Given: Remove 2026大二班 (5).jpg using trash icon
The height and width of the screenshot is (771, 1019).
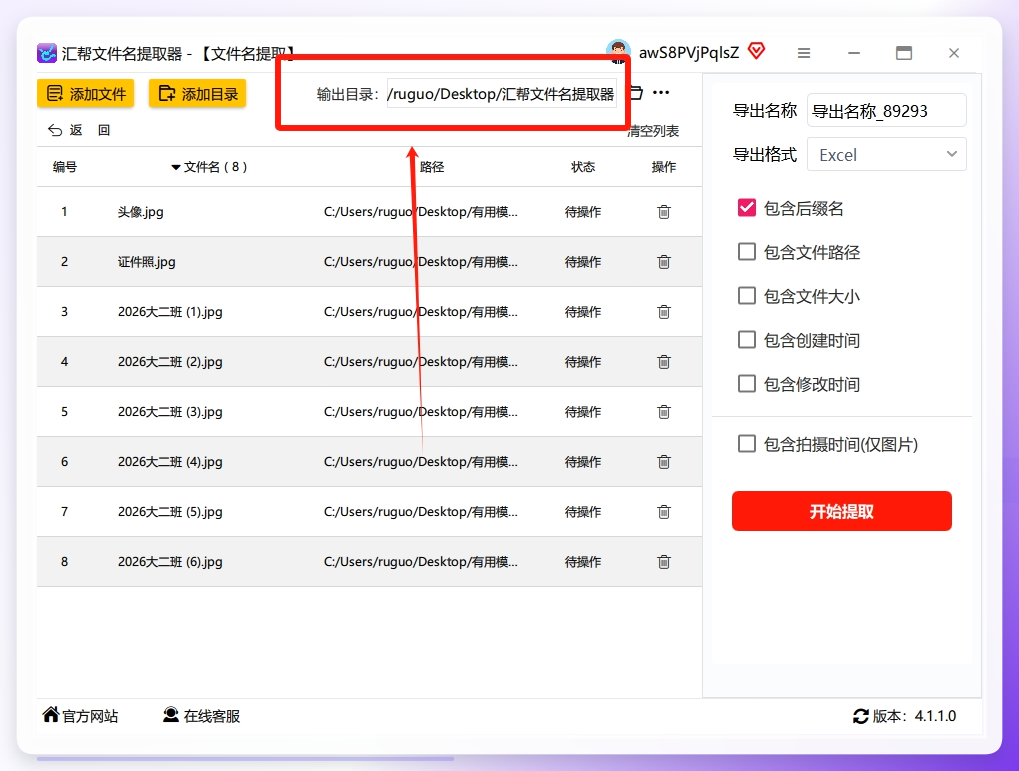Looking at the screenshot, I should click(664, 512).
